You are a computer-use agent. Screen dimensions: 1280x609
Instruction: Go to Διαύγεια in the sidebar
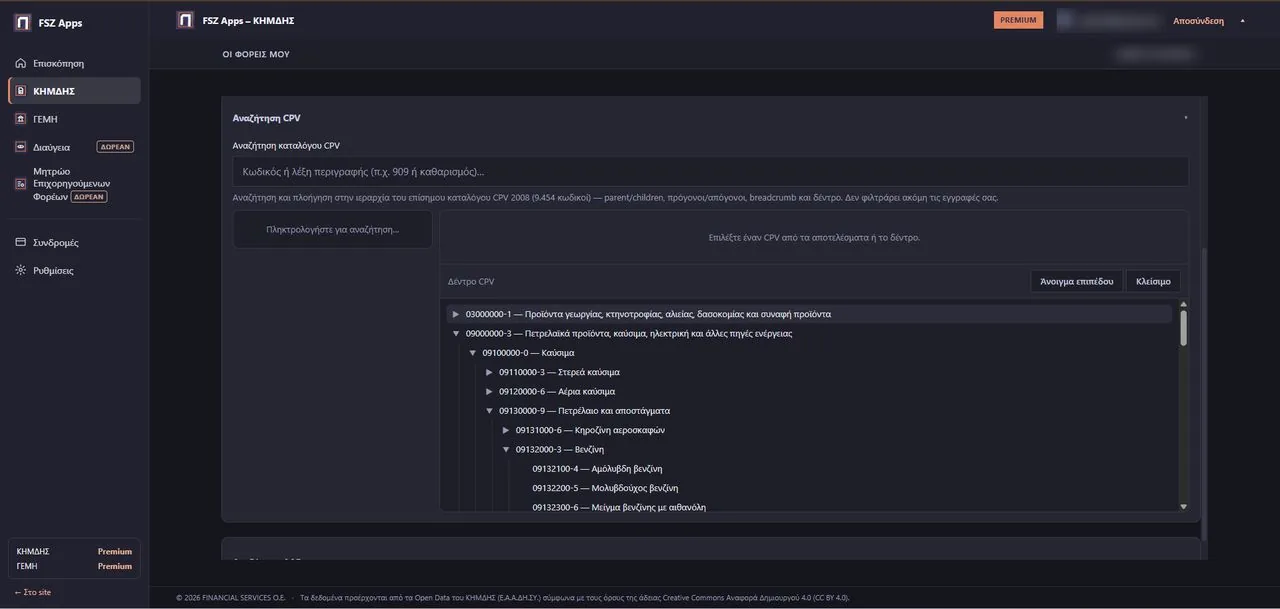tap(74, 147)
